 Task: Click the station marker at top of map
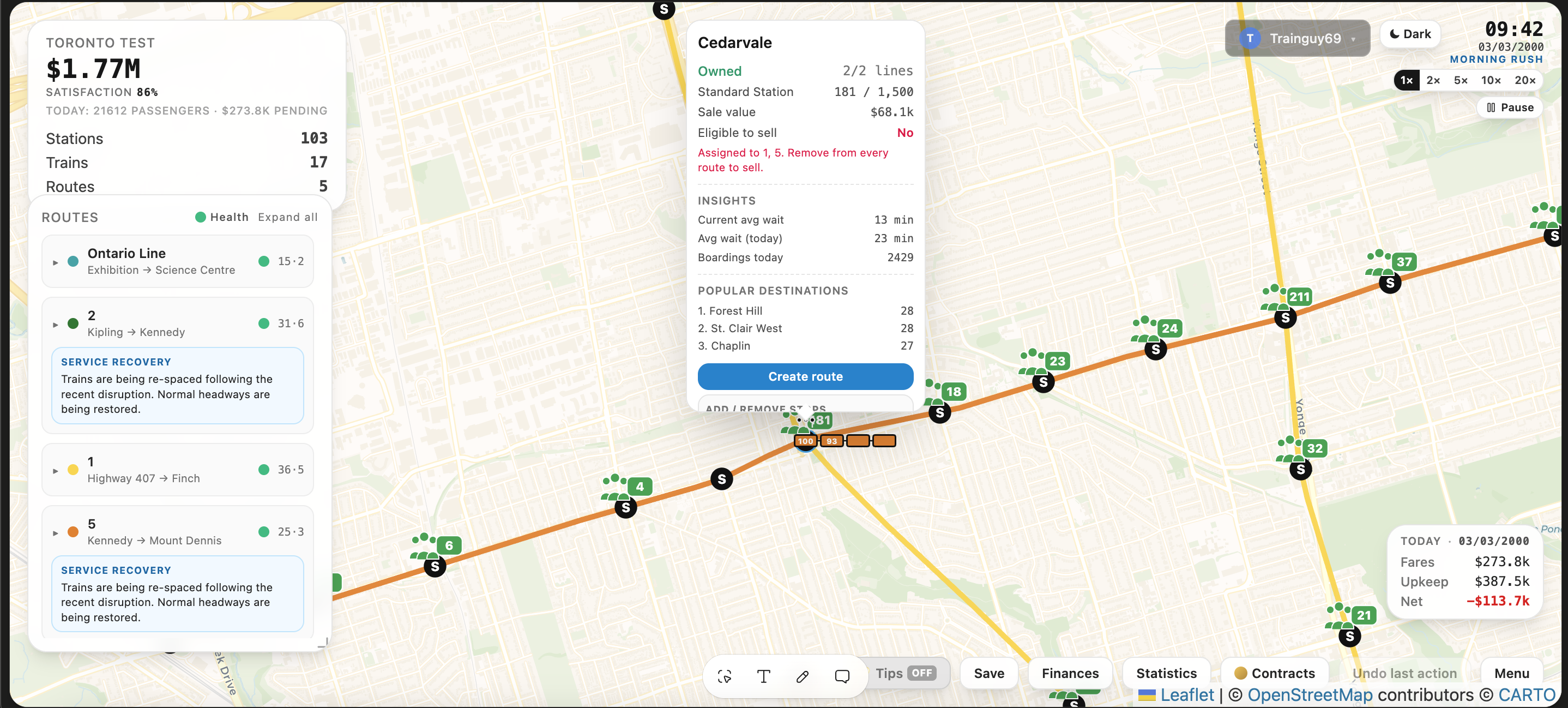click(664, 9)
